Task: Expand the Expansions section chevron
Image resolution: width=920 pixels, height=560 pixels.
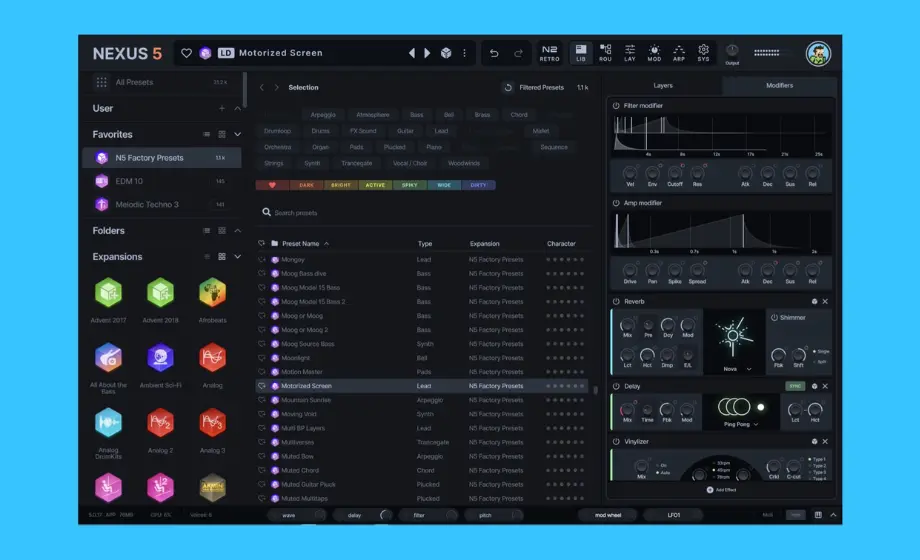Action: [238, 257]
